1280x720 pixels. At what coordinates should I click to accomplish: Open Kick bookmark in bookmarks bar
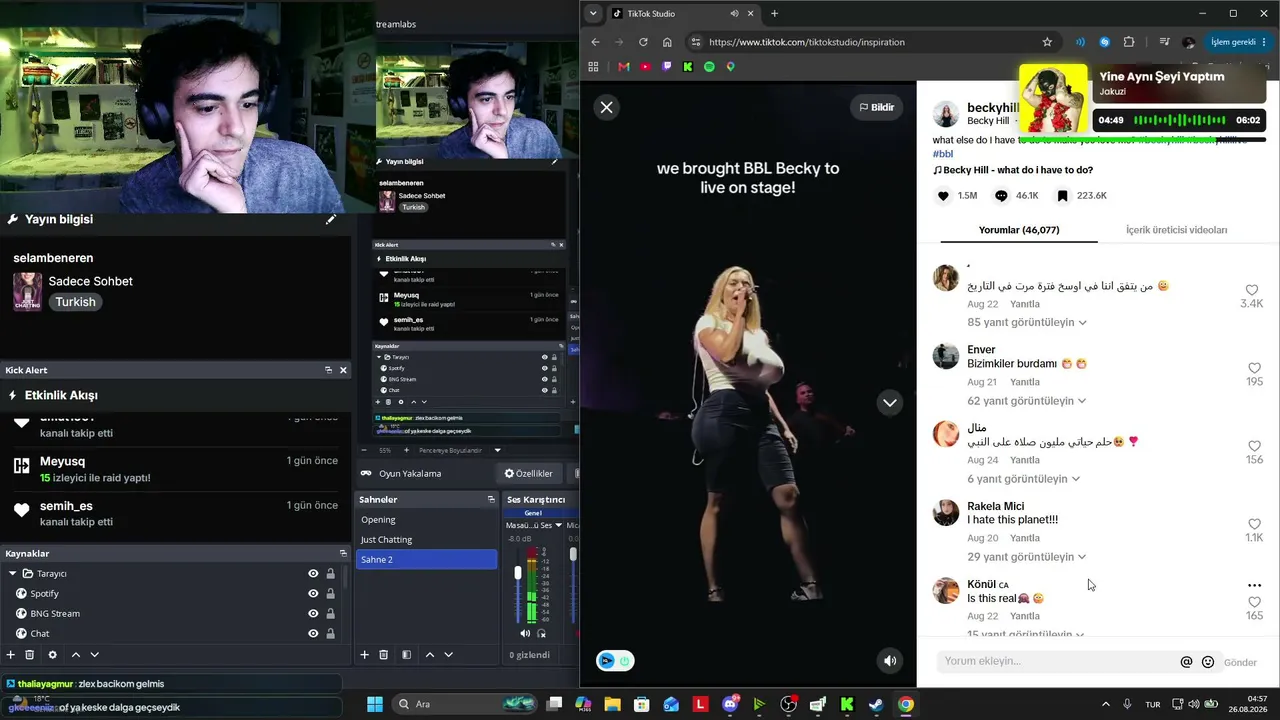tap(688, 67)
